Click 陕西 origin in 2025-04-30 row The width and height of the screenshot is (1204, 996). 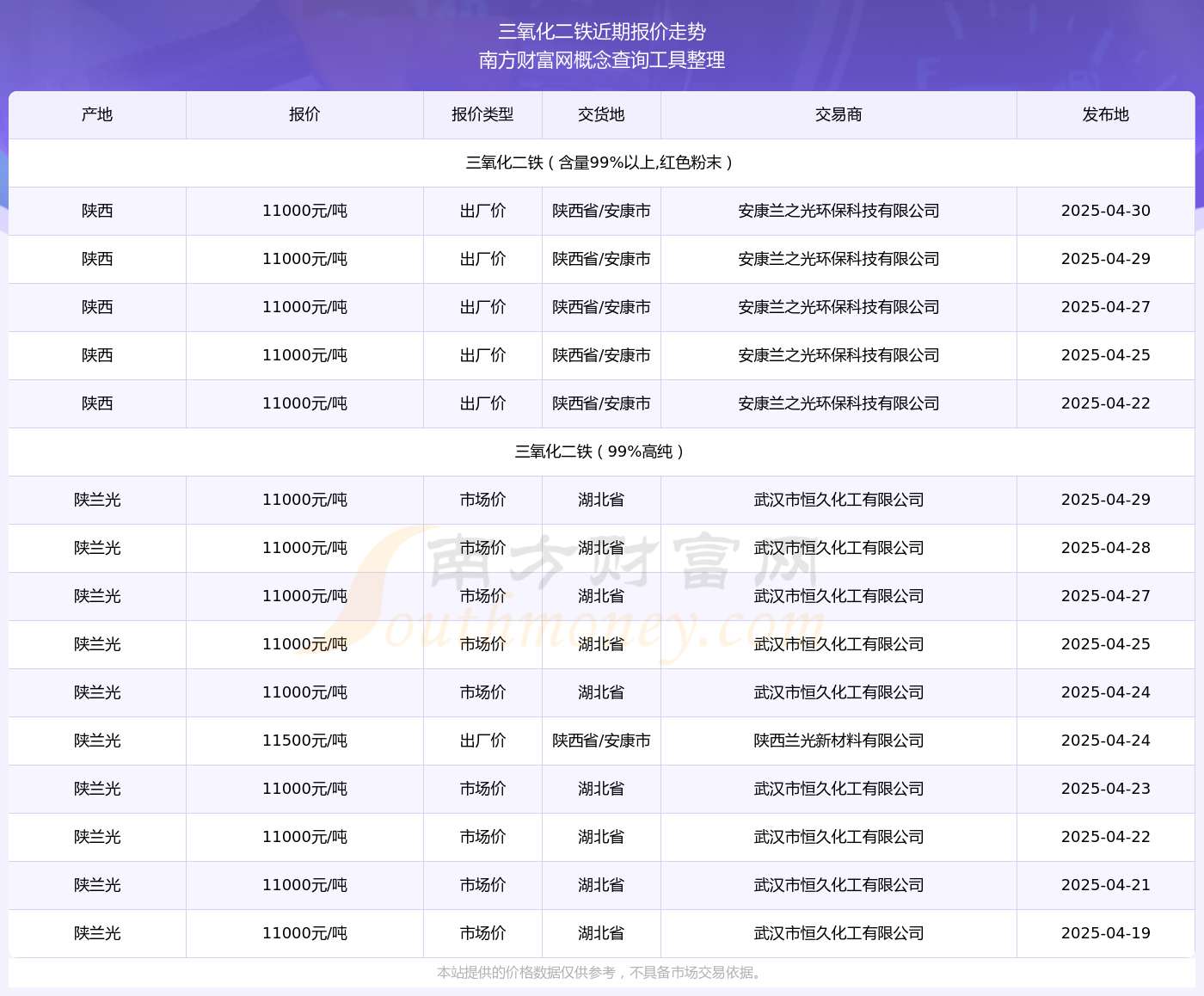pos(97,211)
